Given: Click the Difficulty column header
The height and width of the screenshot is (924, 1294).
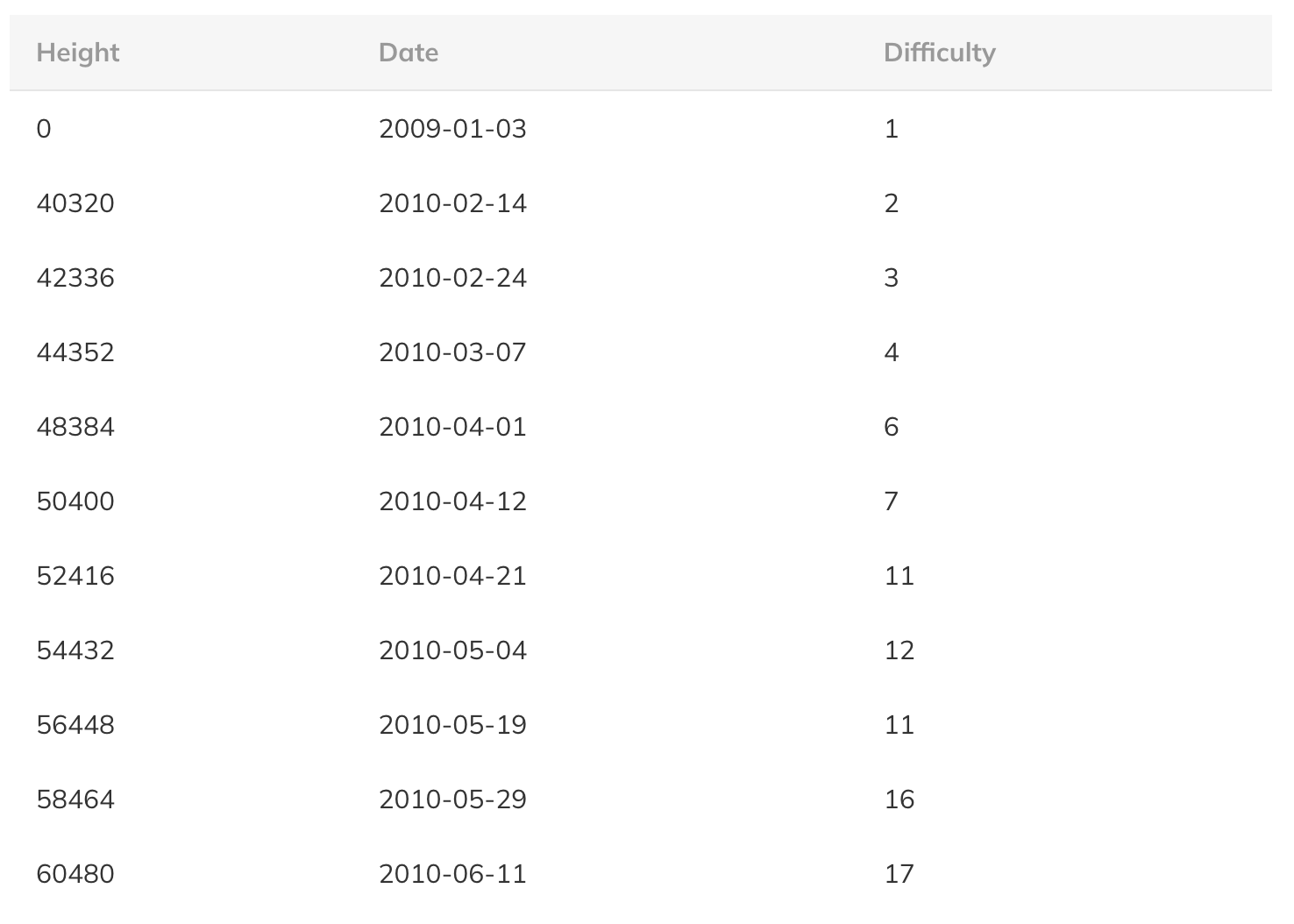Looking at the screenshot, I should tap(939, 53).
